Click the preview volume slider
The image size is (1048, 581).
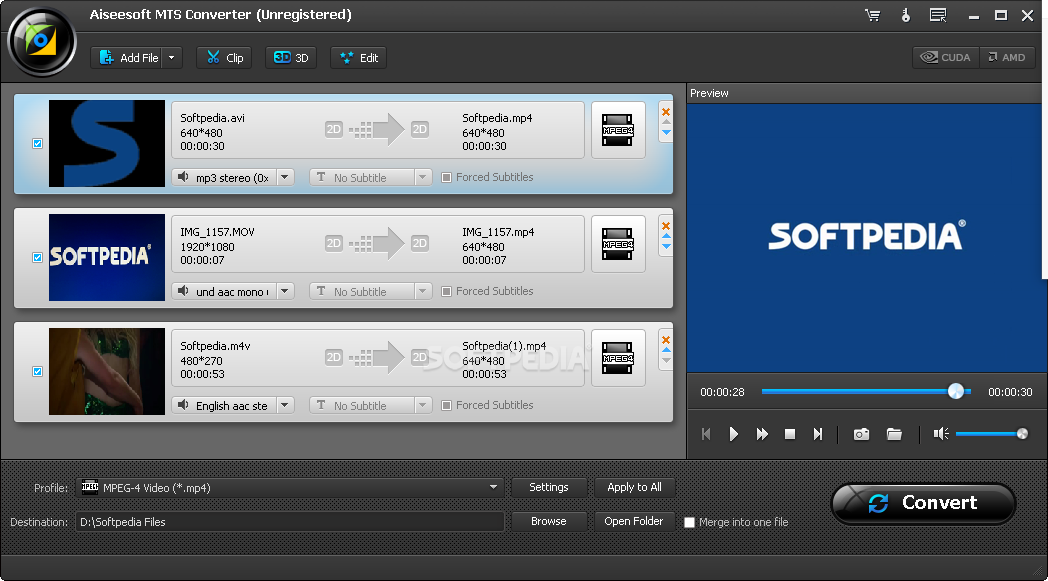(x=991, y=435)
